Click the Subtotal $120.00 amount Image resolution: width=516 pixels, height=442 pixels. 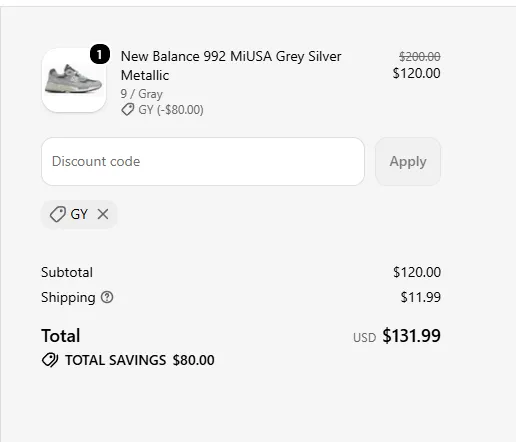pos(417,272)
